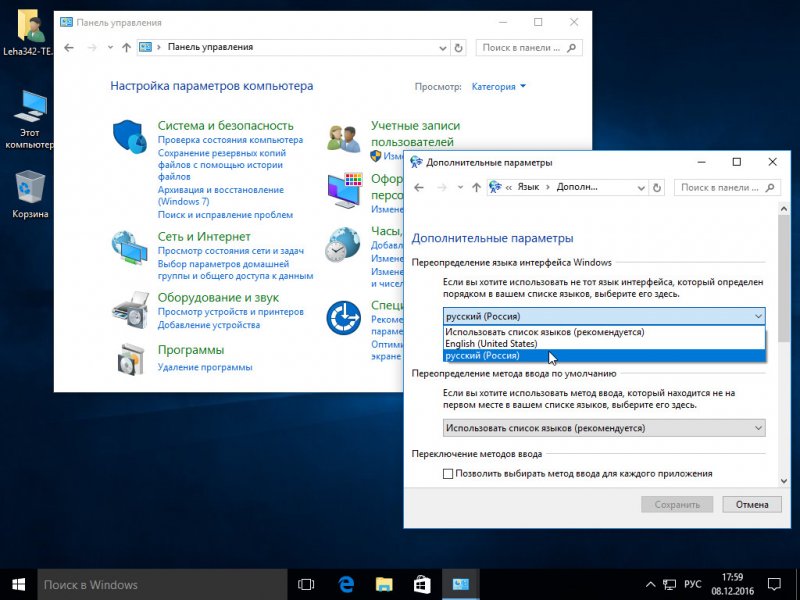Viewport: 800px width, 600px height.
Task: Open the Leha342 user folder desktop icon
Action: [32, 26]
